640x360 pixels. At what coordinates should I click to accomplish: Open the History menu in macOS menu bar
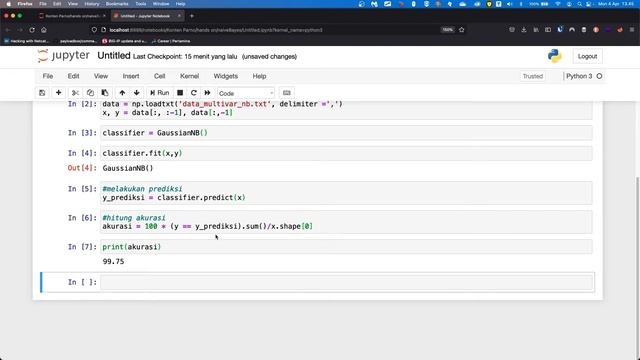(91, 4)
